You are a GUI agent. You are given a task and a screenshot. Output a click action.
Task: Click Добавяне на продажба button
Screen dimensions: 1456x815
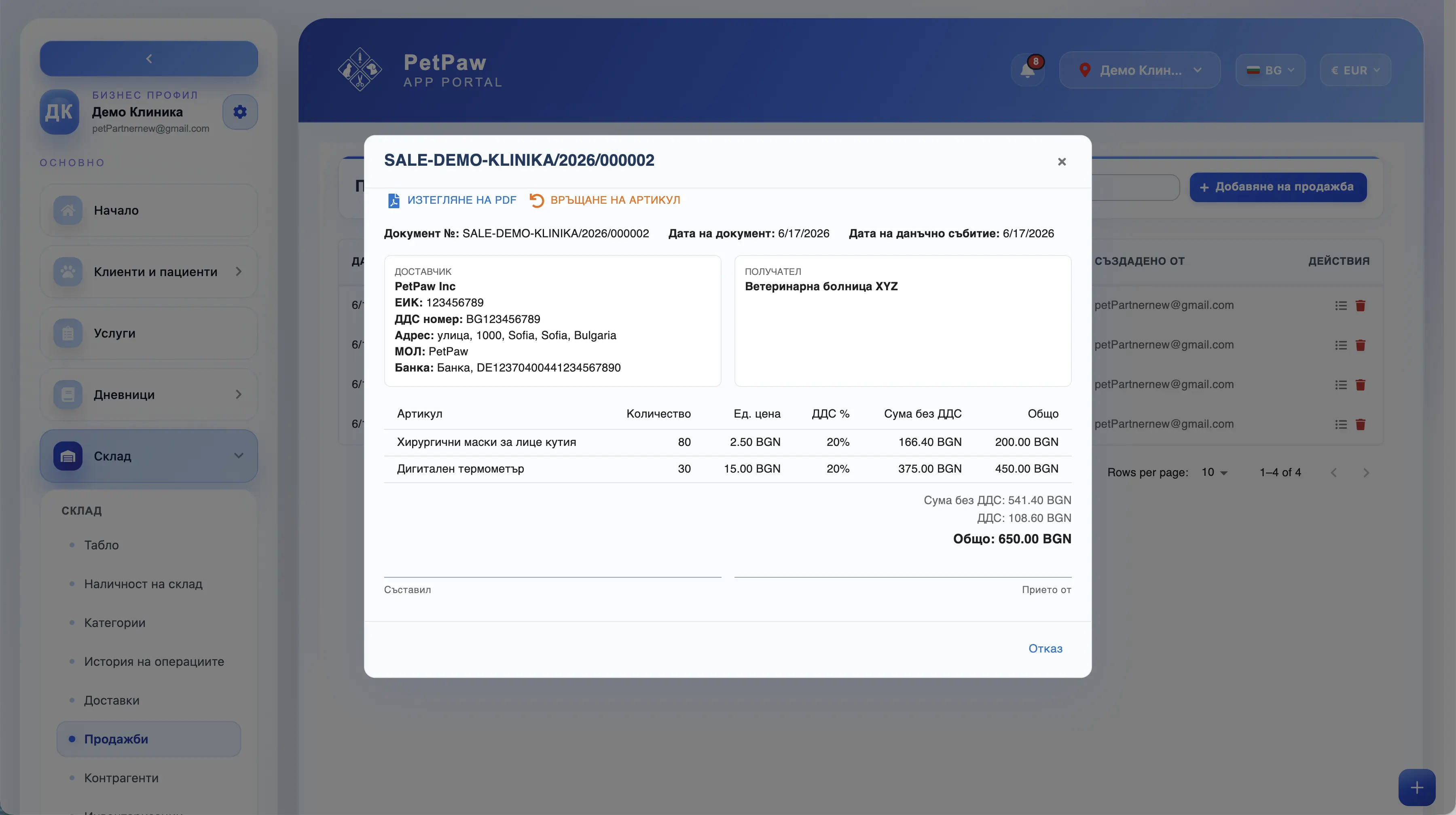(1278, 187)
